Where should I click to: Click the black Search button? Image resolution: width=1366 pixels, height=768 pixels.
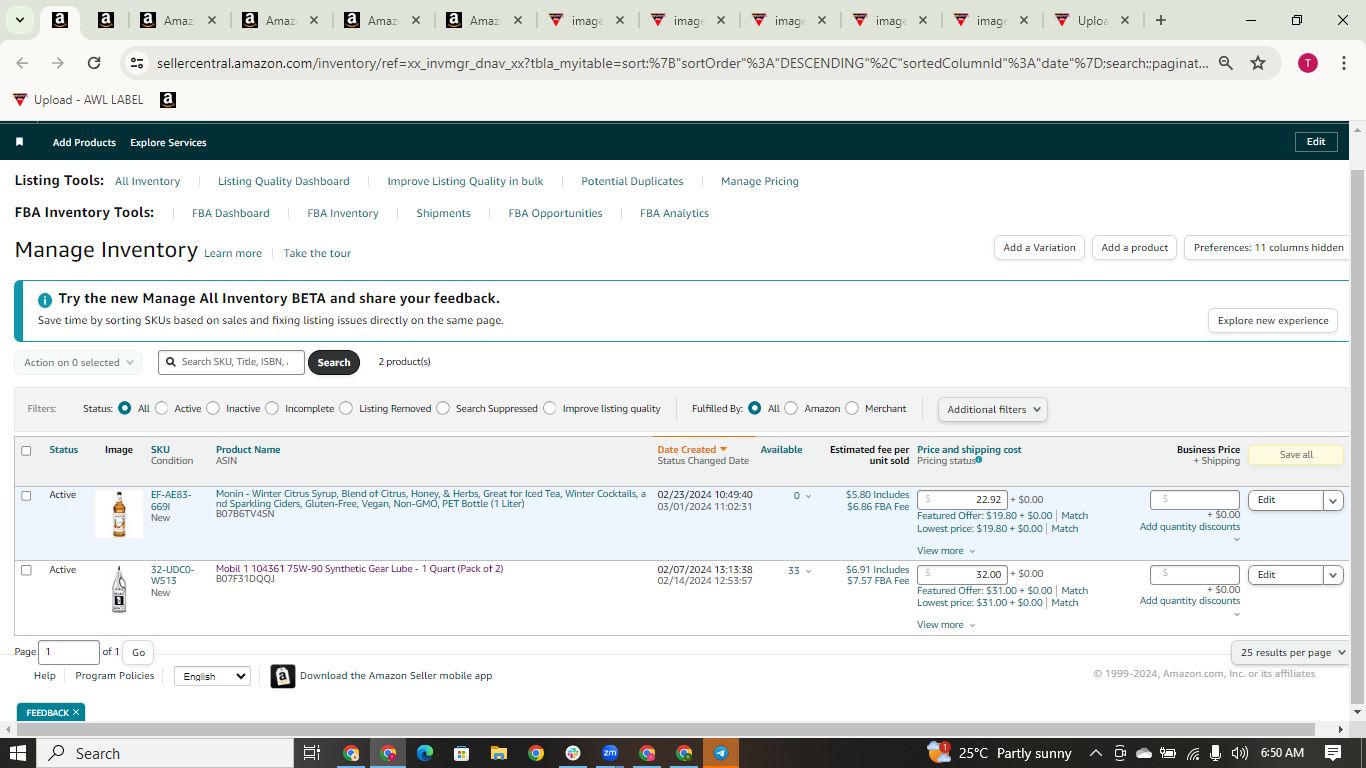click(x=334, y=362)
